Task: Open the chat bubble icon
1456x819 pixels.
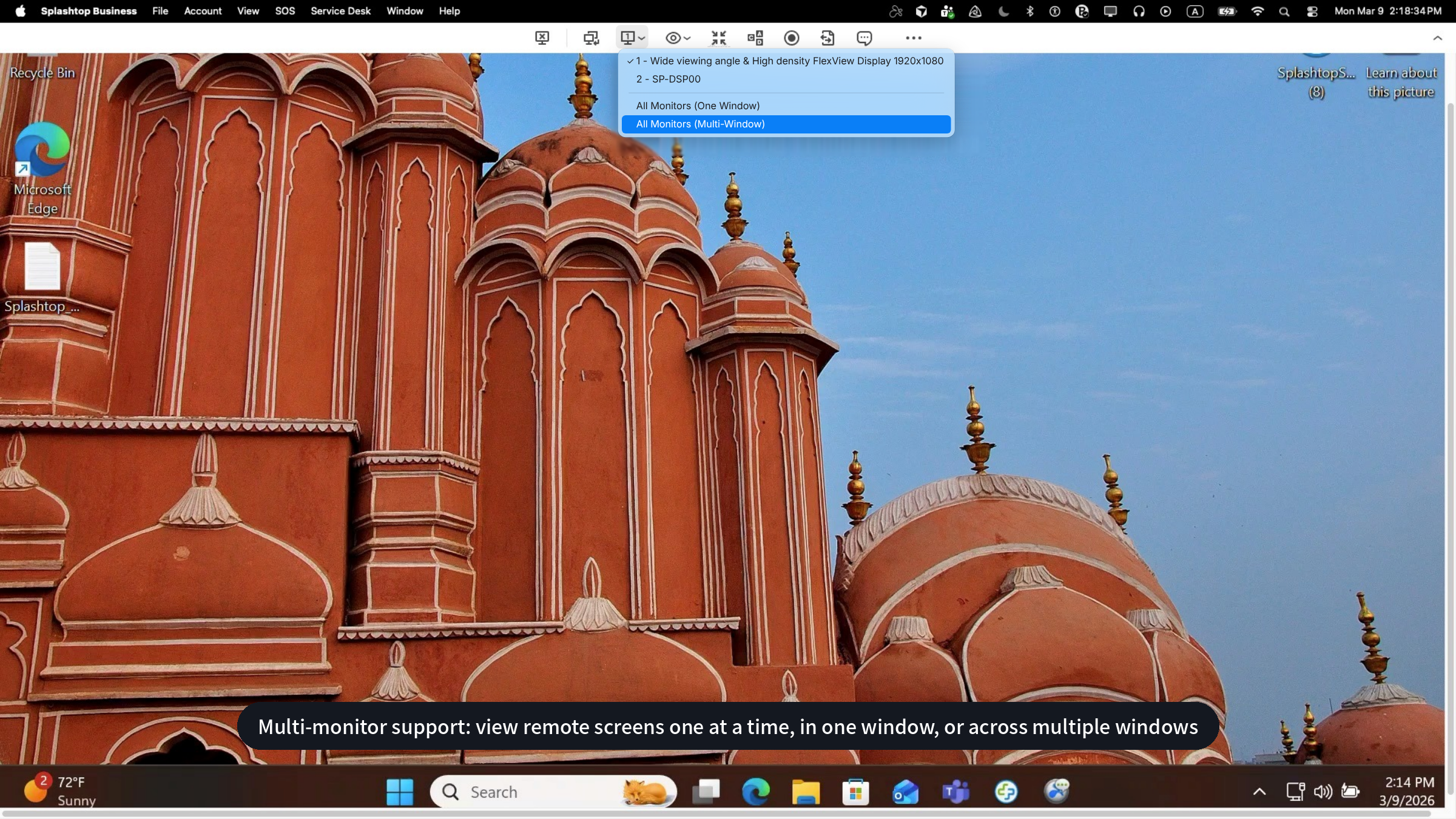Action: coord(864,38)
